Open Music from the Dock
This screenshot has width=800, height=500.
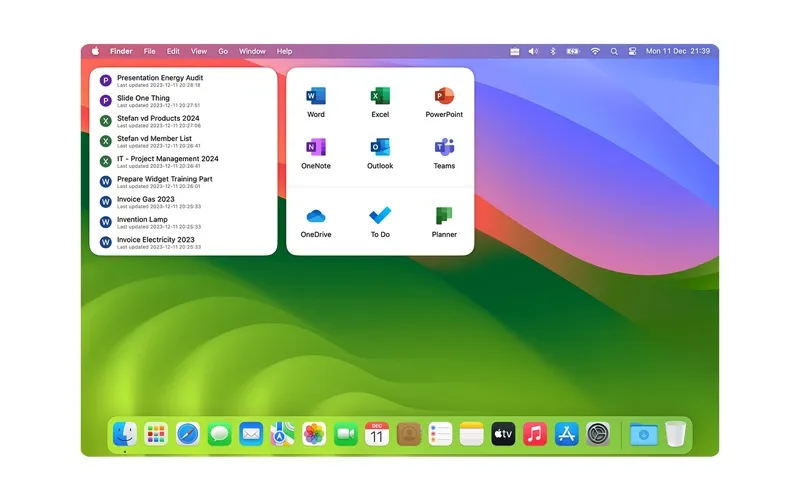tap(535, 434)
